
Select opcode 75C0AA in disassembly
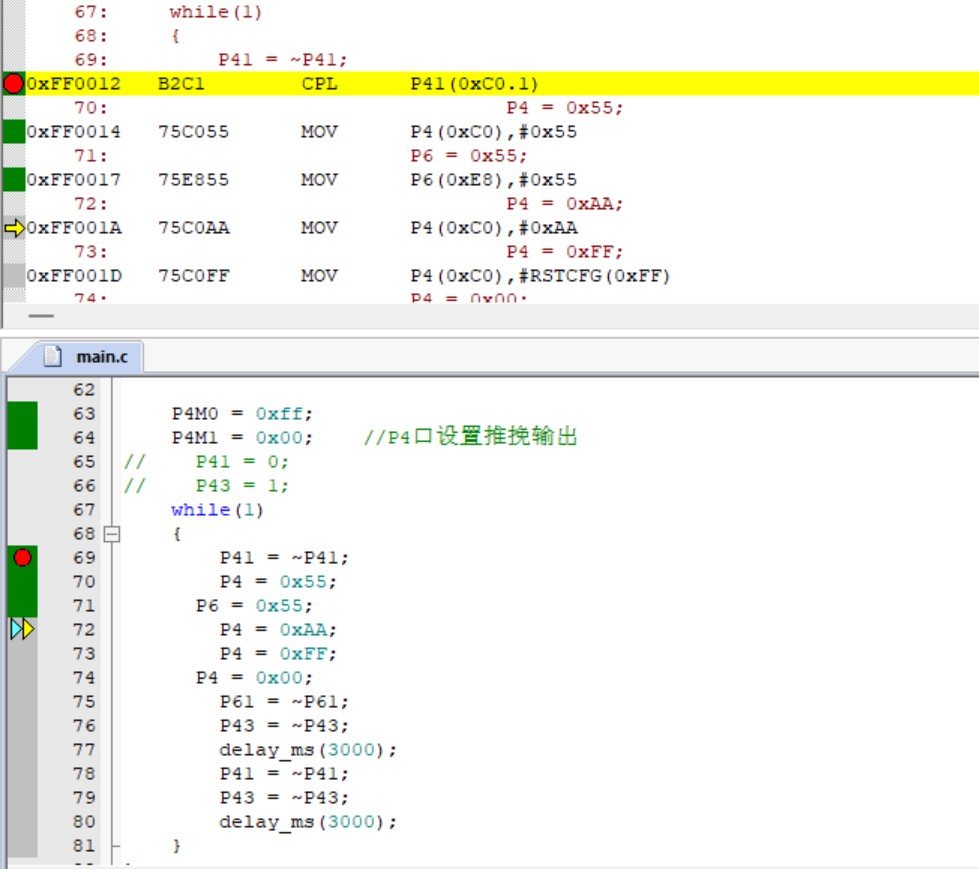[x=194, y=228]
